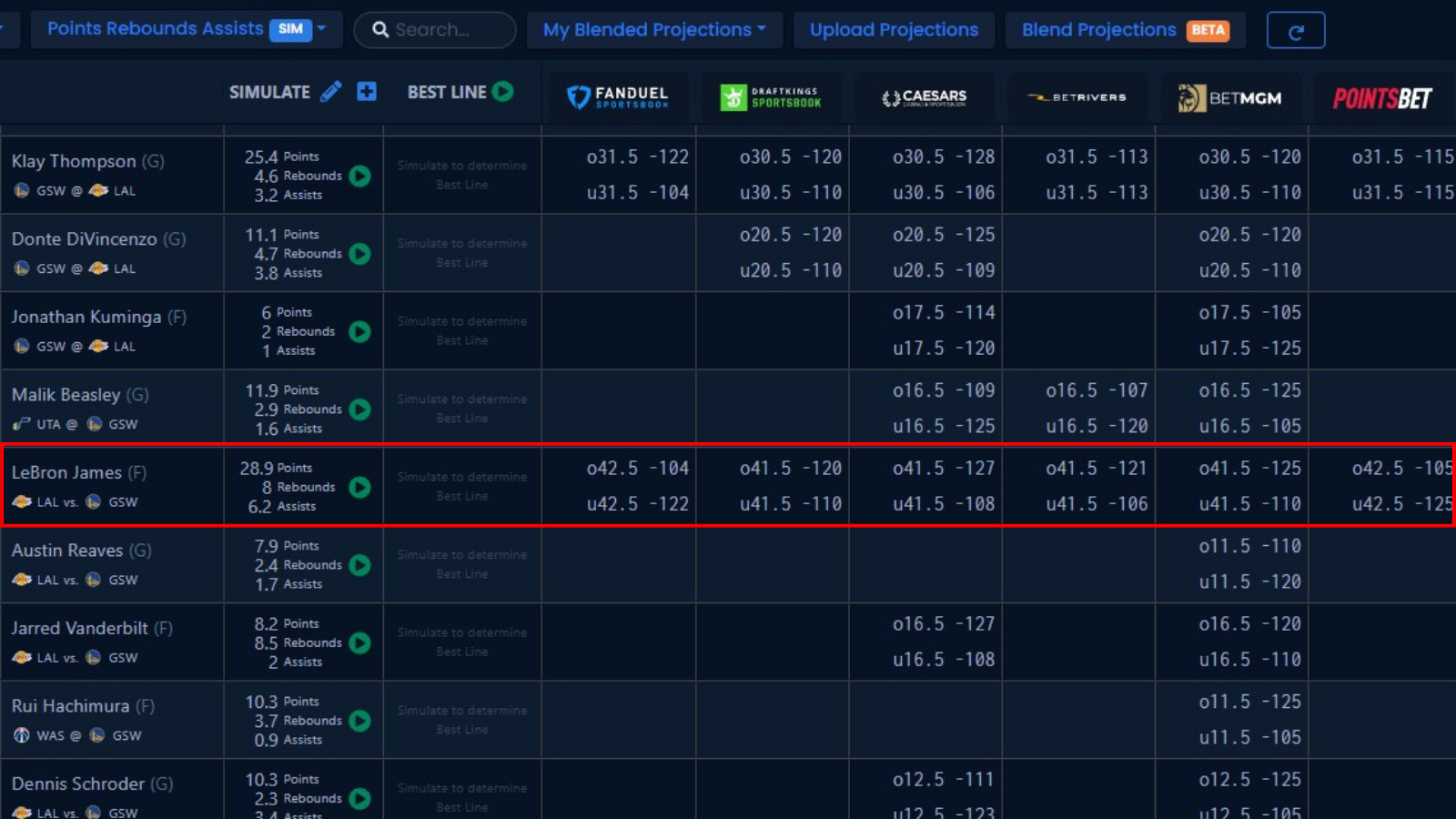Click the BetMGM column header
This screenshot has width=1456, height=819.
coord(1230,97)
